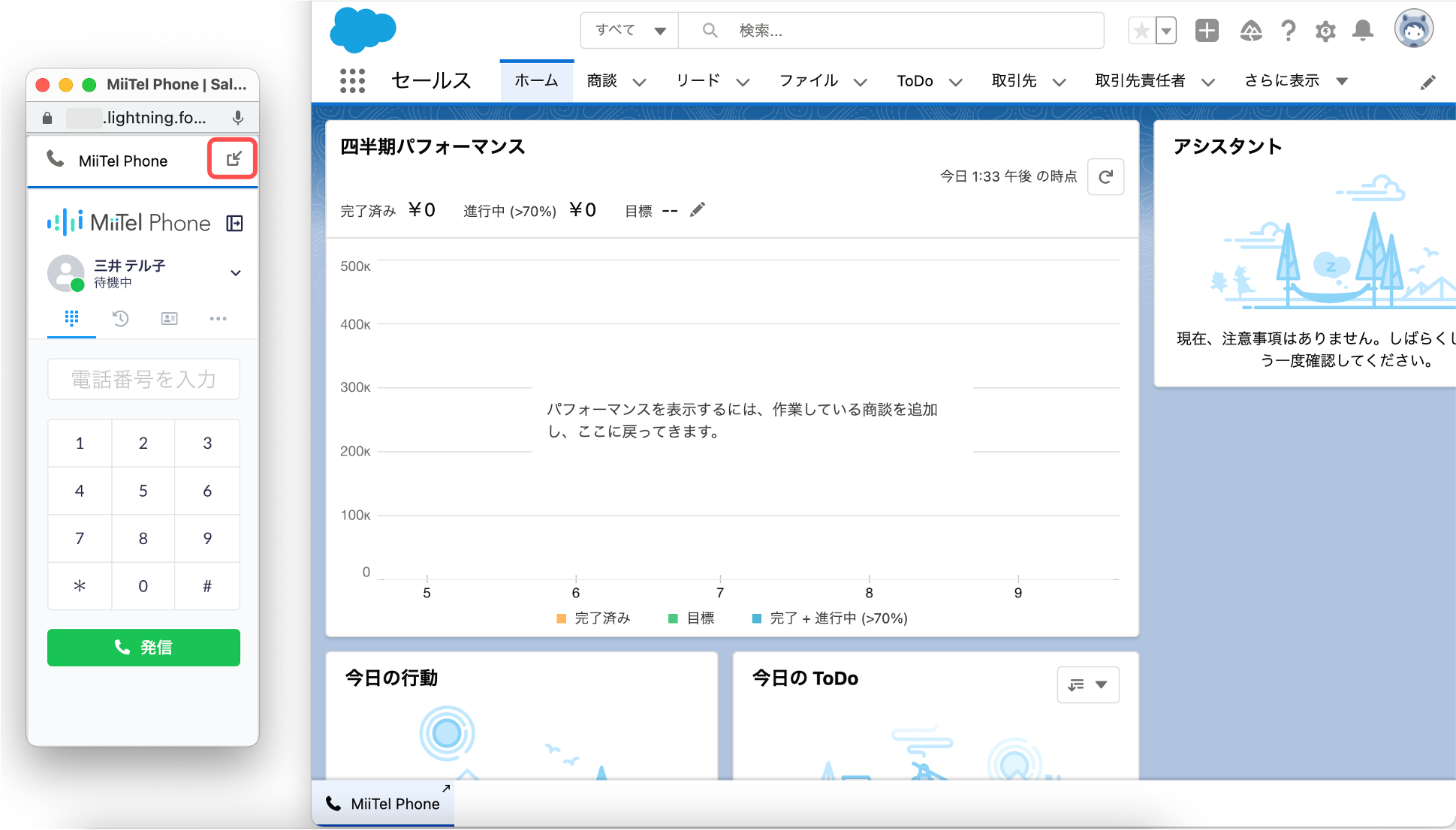1456x830 pixels.
Task: Edit the 目標 goal with pencil icon
Action: (x=698, y=209)
